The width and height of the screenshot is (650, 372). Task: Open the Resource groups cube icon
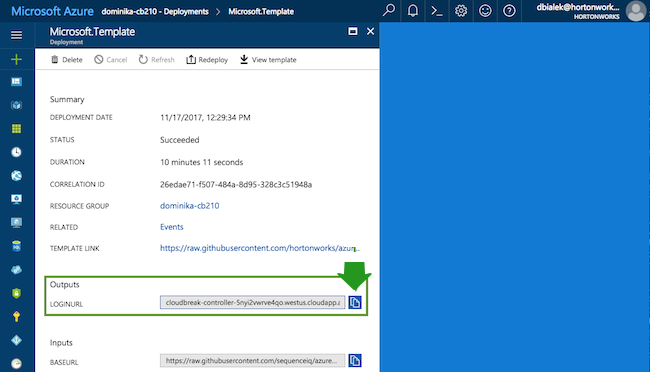[x=16, y=105]
